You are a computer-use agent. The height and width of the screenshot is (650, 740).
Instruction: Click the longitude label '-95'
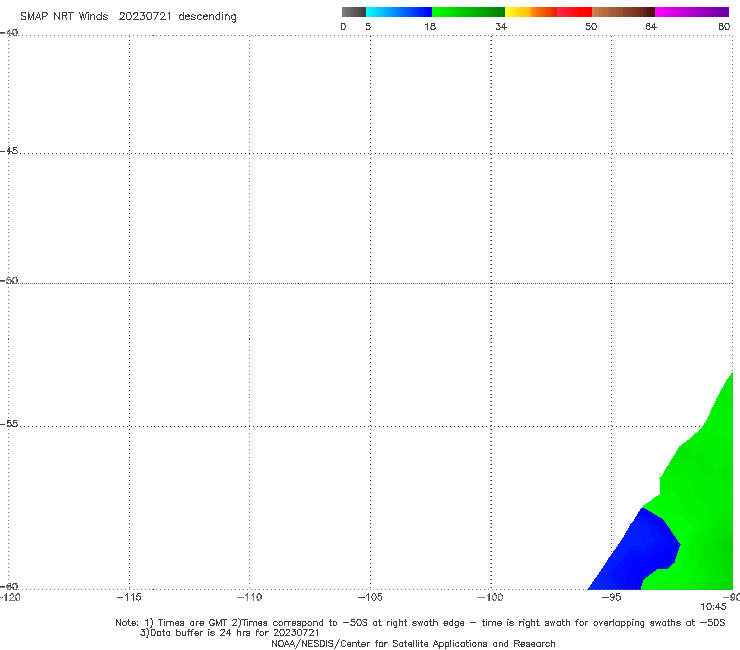coord(612,597)
